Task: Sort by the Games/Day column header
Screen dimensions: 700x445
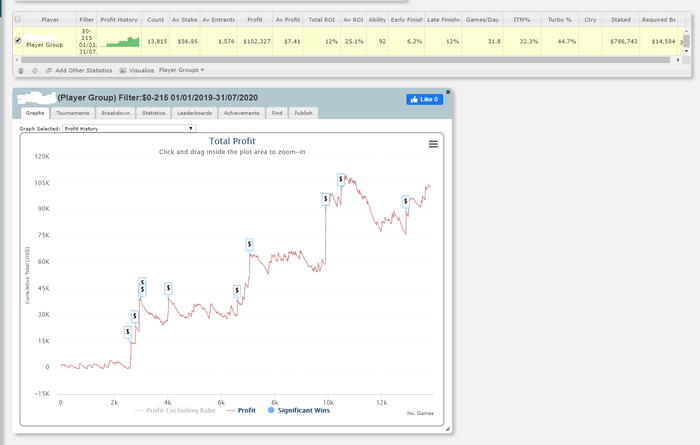Action: [482, 20]
